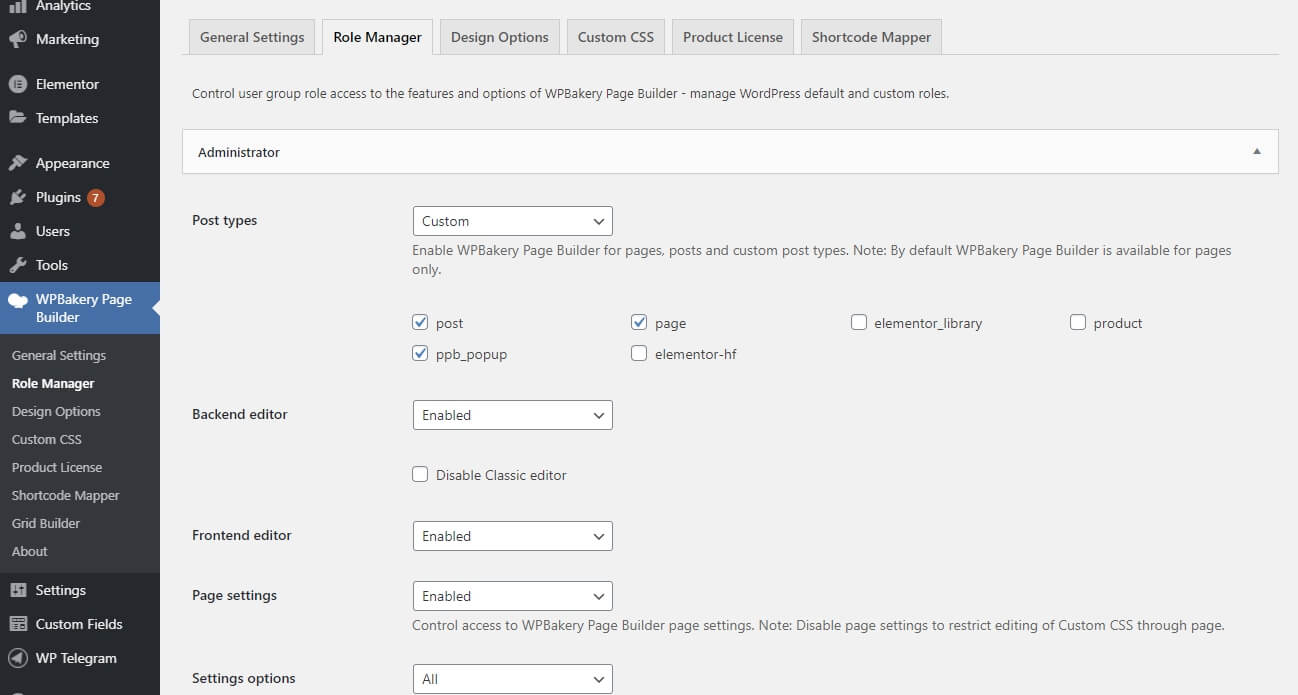
Task: Click the Page settings label
Action: pyautogui.click(x=235, y=595)
